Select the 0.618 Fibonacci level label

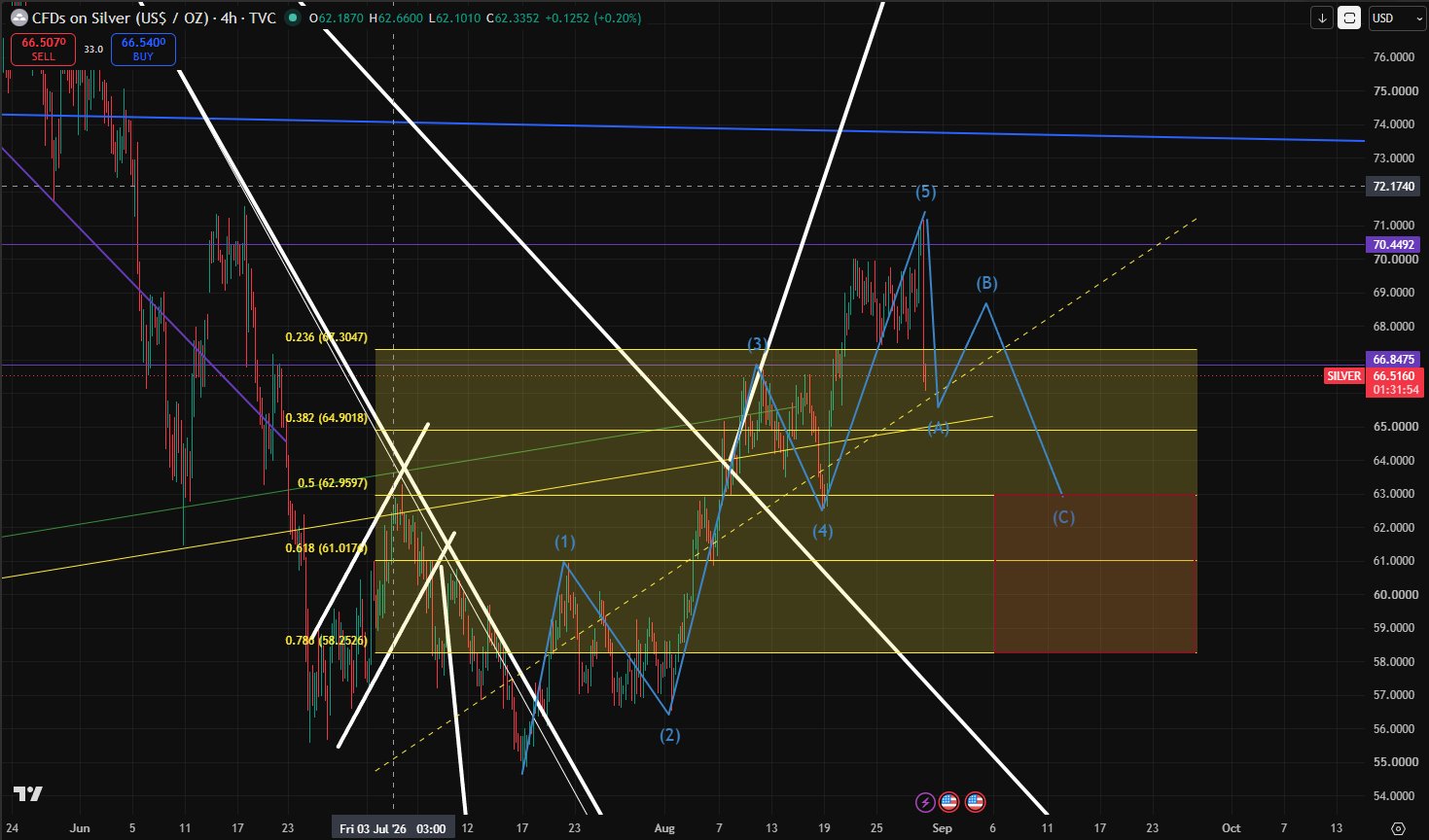coord(326,548)
